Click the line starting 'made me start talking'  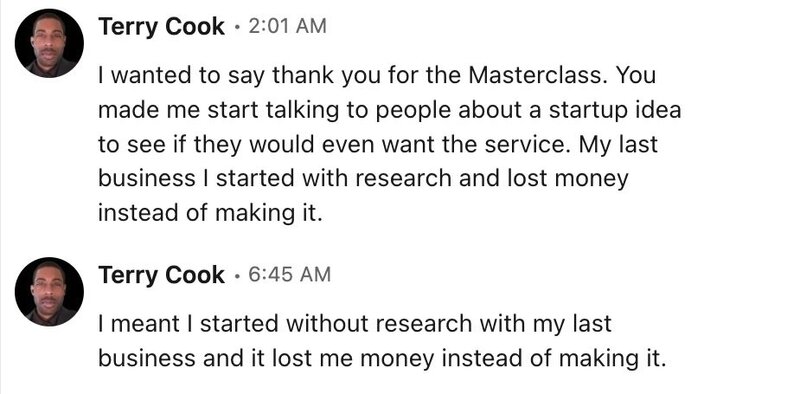(x=389, y=111)
